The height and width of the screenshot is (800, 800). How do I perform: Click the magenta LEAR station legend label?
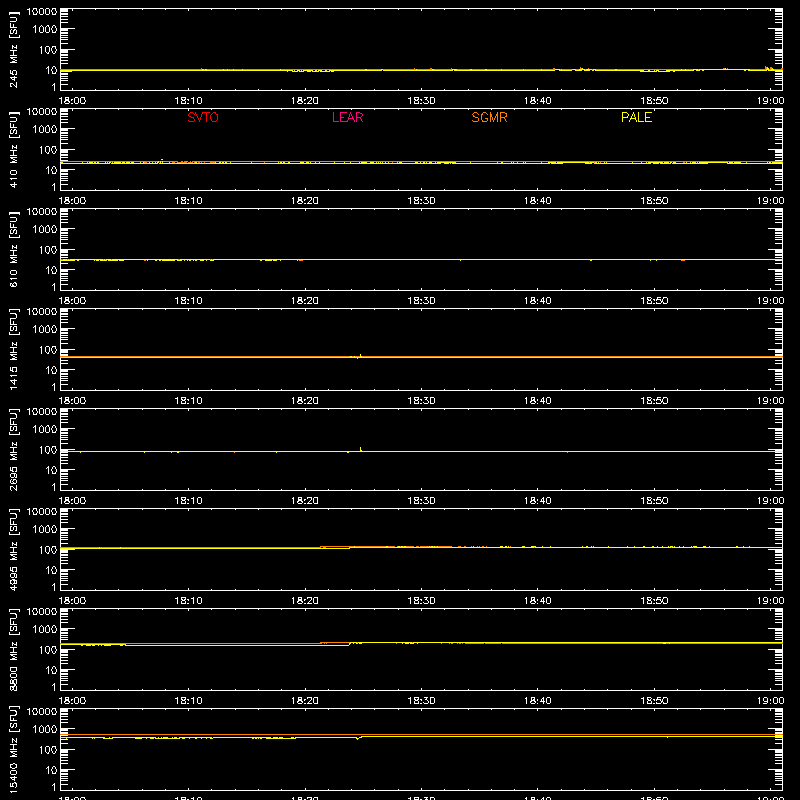[347, 117]
